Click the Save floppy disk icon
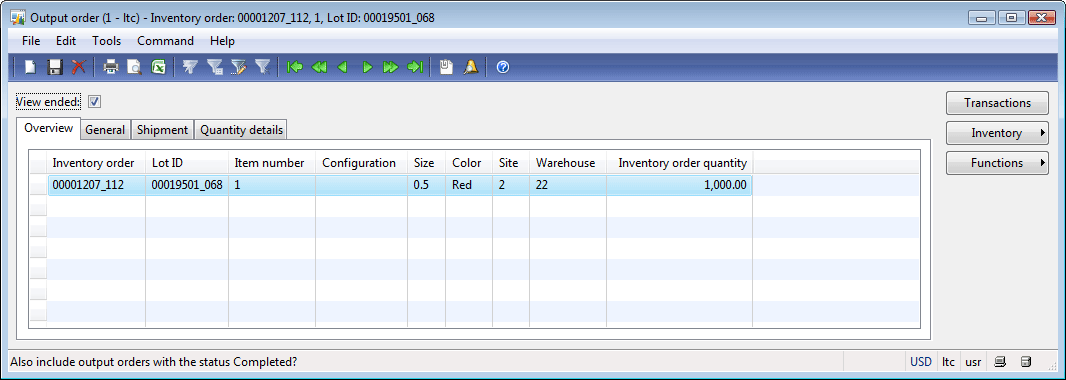This screenshot has width=1066, height=380. click(x=54, y=67)
